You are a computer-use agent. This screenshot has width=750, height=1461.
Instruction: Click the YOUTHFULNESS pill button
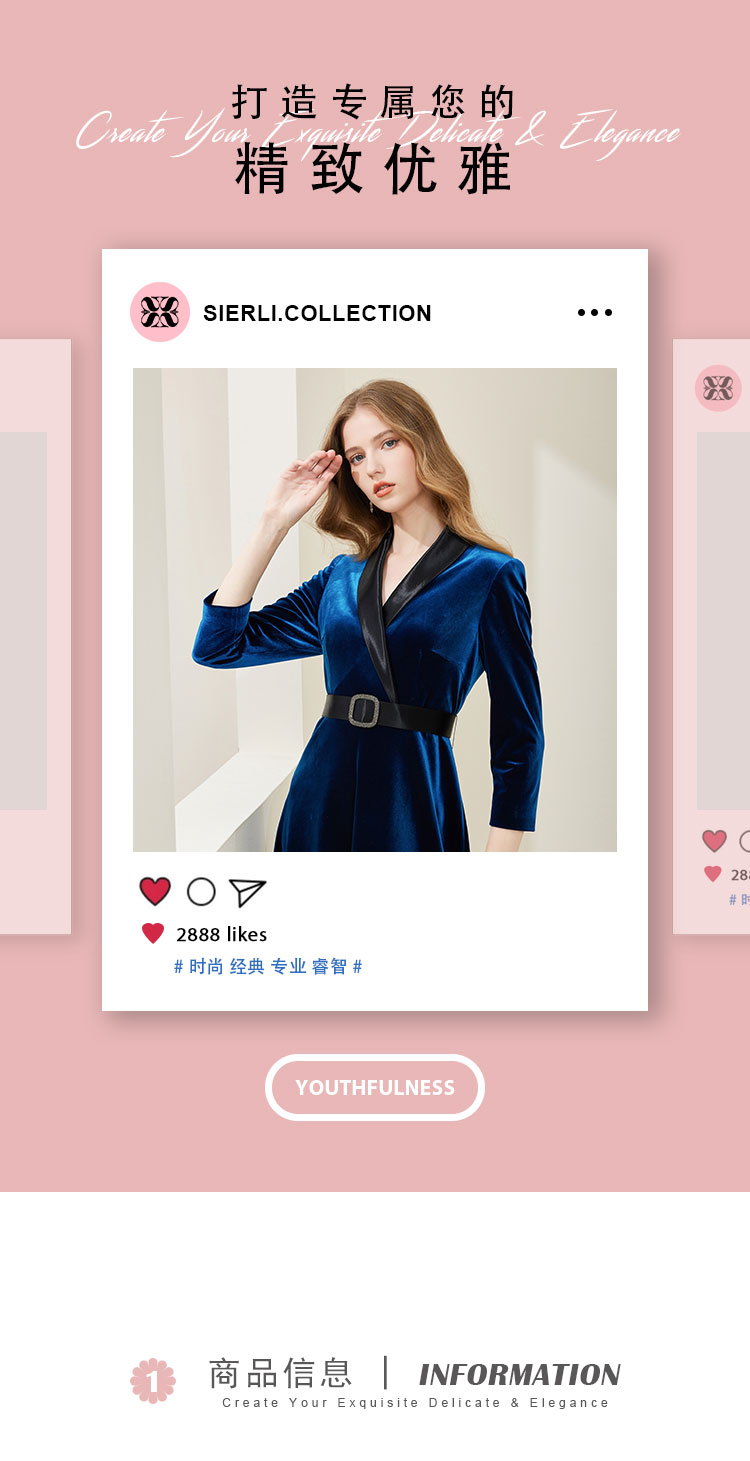(375, 1087)
